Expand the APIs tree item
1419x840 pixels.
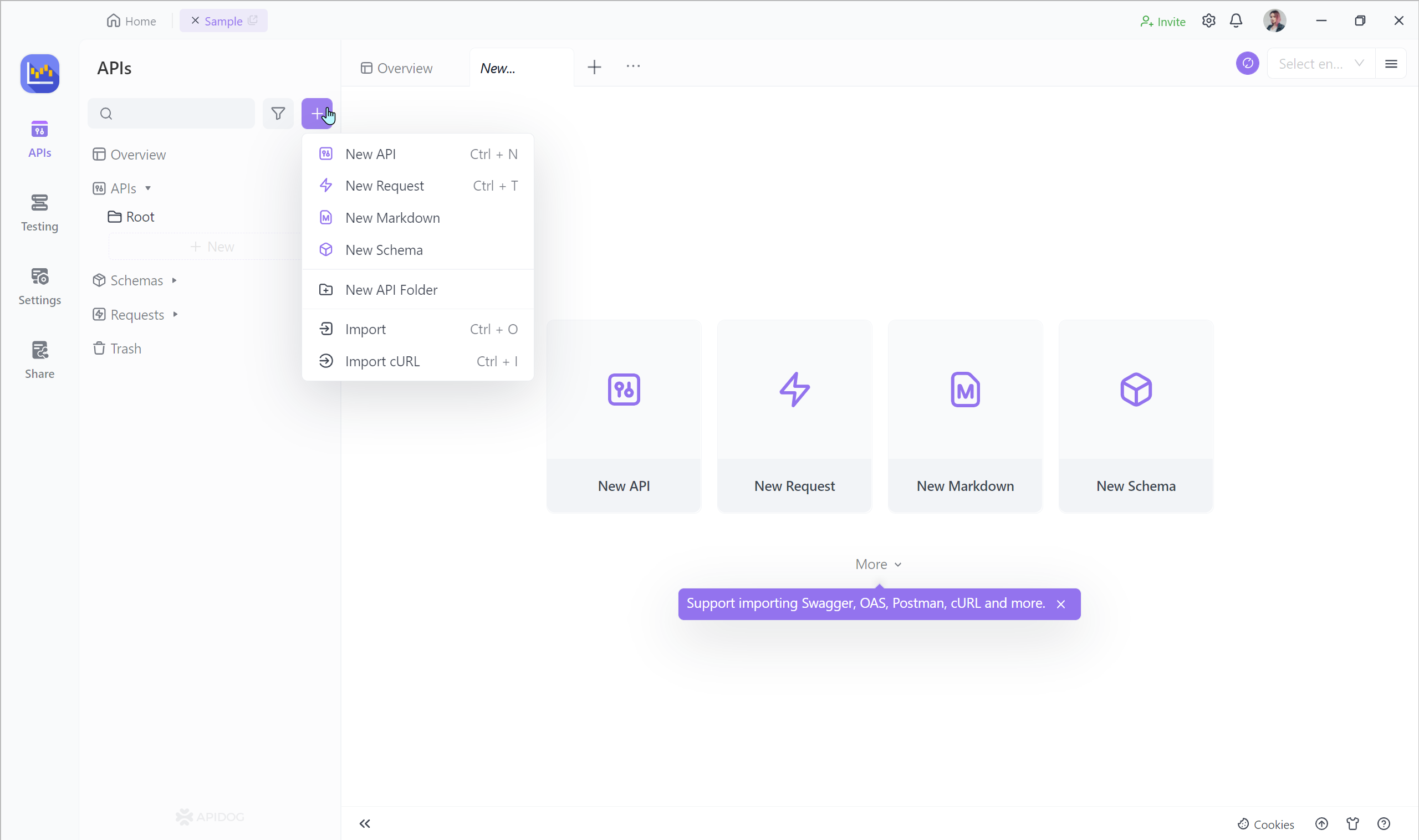[148, 188]
